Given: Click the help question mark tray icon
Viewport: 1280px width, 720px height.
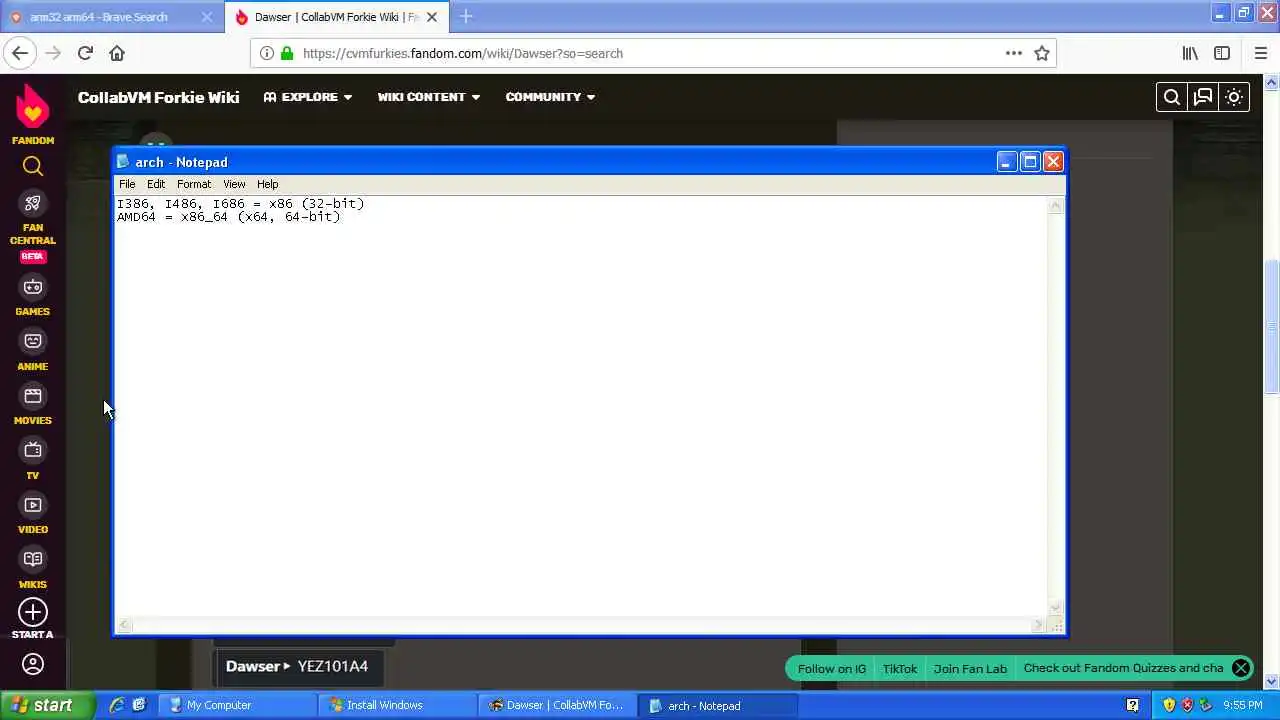Looking at the screenshot, I should pyautogui.click(x=1132, y=705).
